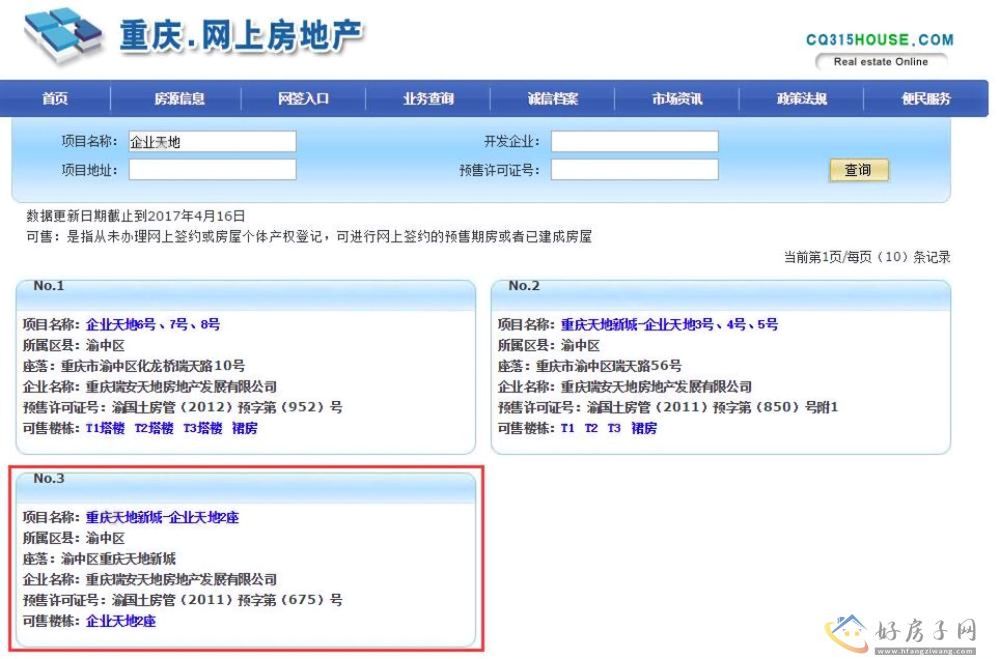1000x659 pixels.
Task: Click the 开发企业 input box
Action: (x=634, y=142)
